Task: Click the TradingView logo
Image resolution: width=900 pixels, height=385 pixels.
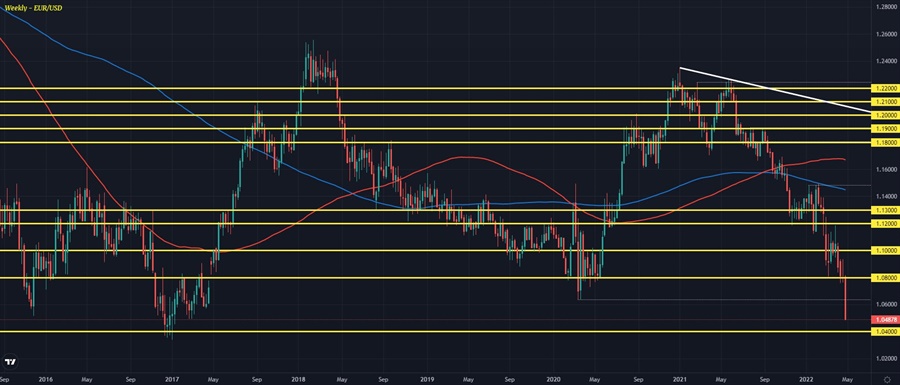Action: point(10,362)
